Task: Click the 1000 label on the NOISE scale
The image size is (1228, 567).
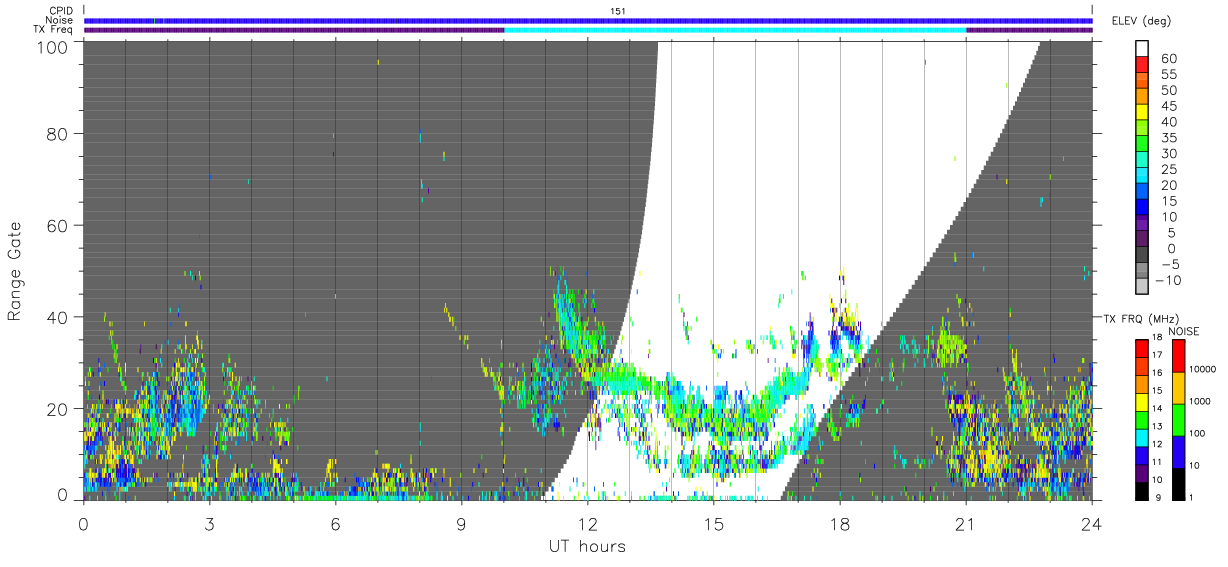Action: tap(1199, 402)
